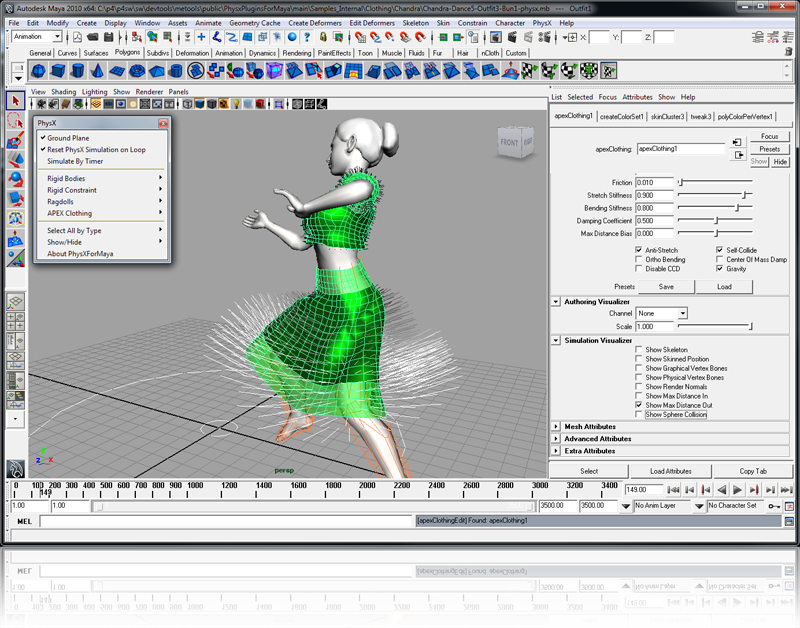
Task: Click the go to start playback button
Action: click(x=674, y=490)
